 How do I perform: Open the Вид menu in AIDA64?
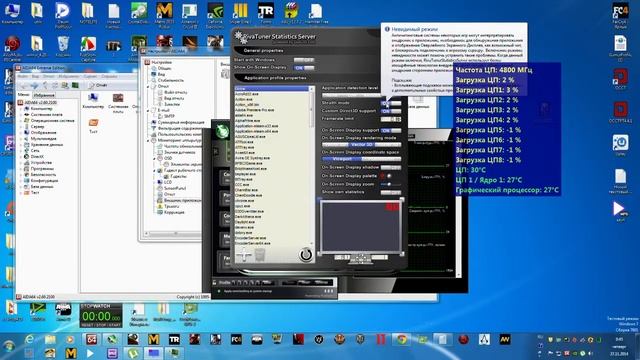(35, 76)
